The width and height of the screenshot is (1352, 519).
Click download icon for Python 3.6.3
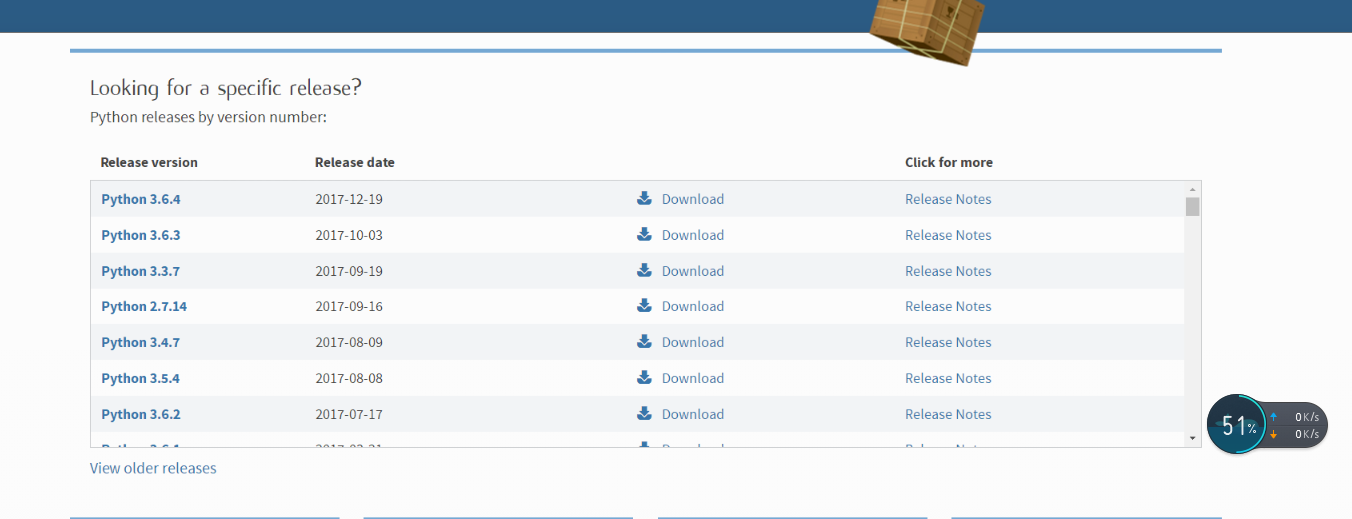[x=644, y=234]
